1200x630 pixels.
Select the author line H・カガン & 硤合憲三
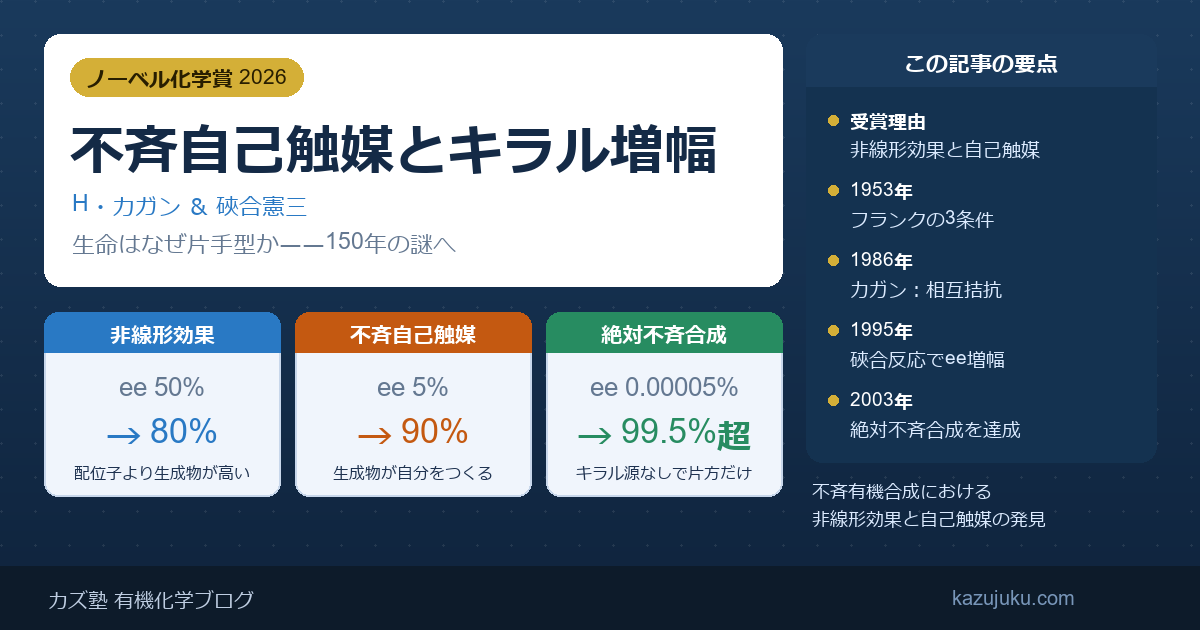pos(189,207)
